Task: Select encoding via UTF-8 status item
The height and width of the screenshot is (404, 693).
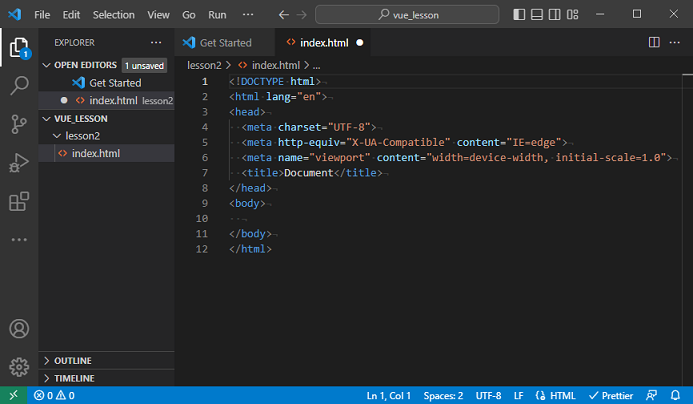Action: tap(488, 395)
